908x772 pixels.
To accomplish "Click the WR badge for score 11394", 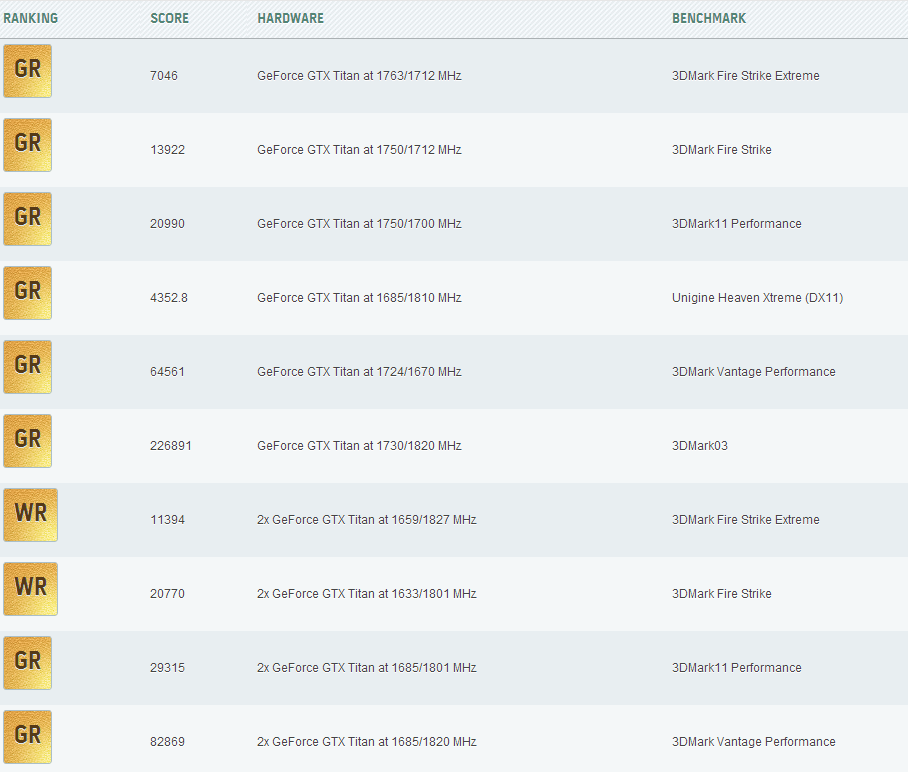I will point(30,515).
